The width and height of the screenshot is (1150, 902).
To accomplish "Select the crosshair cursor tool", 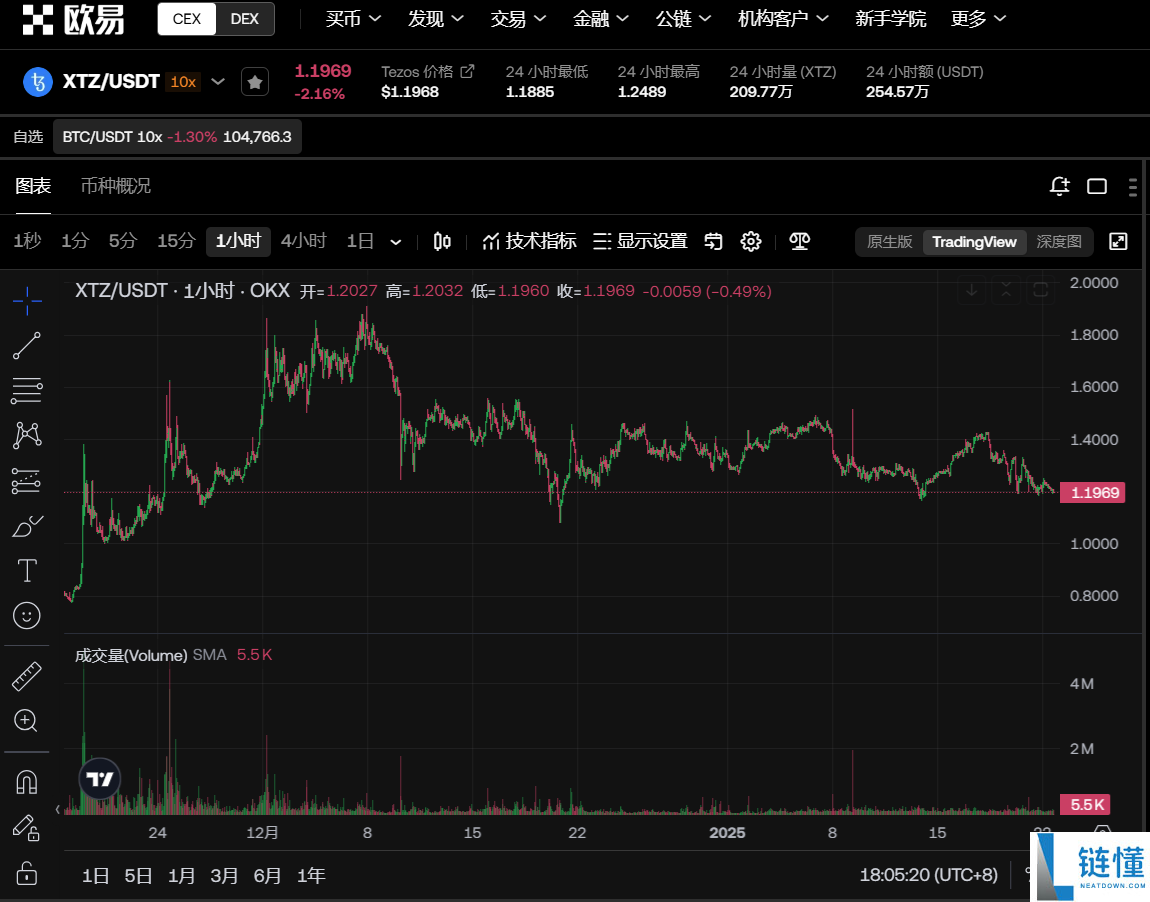I will click(x=27, y=300).
